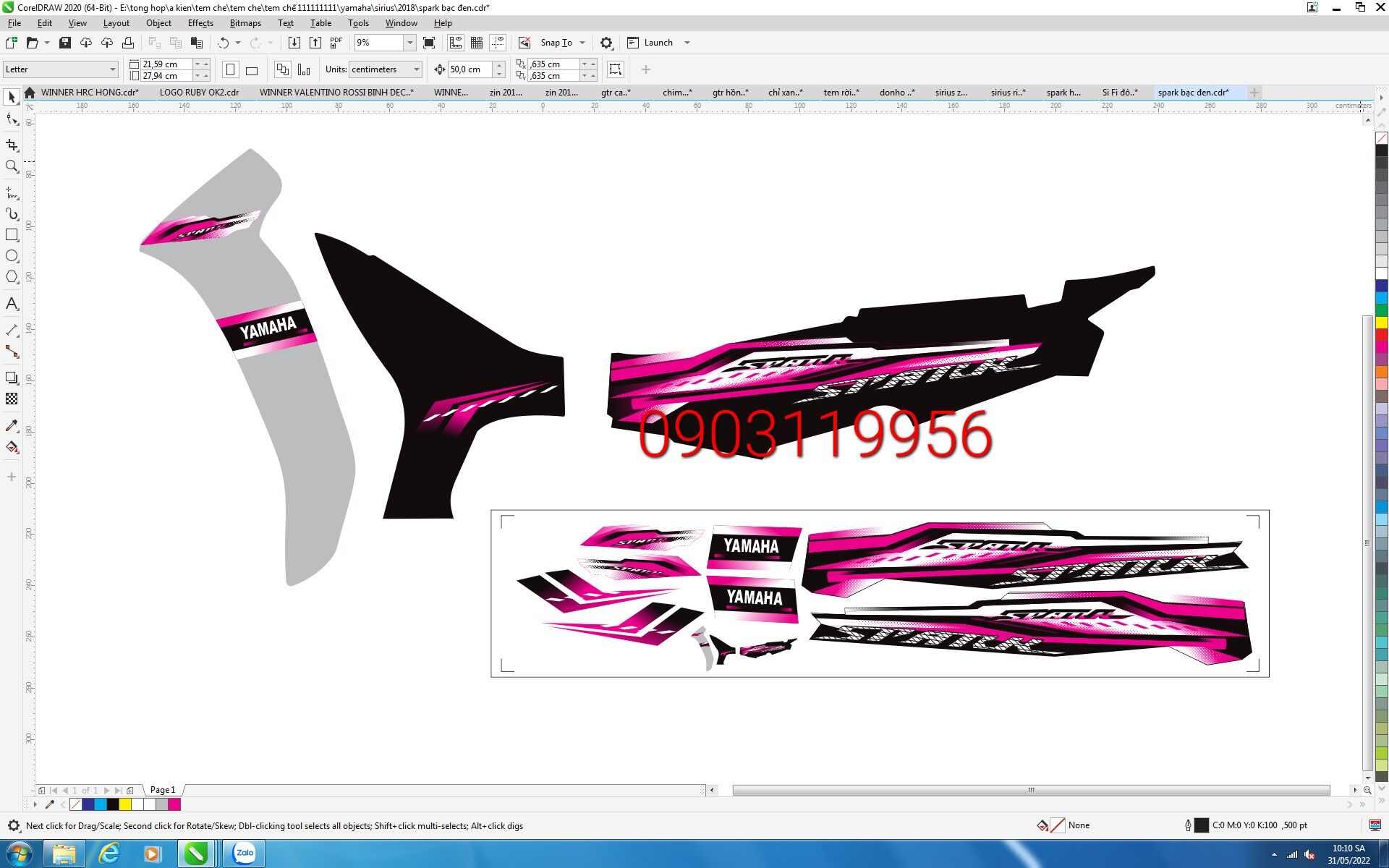Screen dimensions: 1389x868
Task: Select the Color Eyedropper tool in toolbox
Action: tap(12, 425)
